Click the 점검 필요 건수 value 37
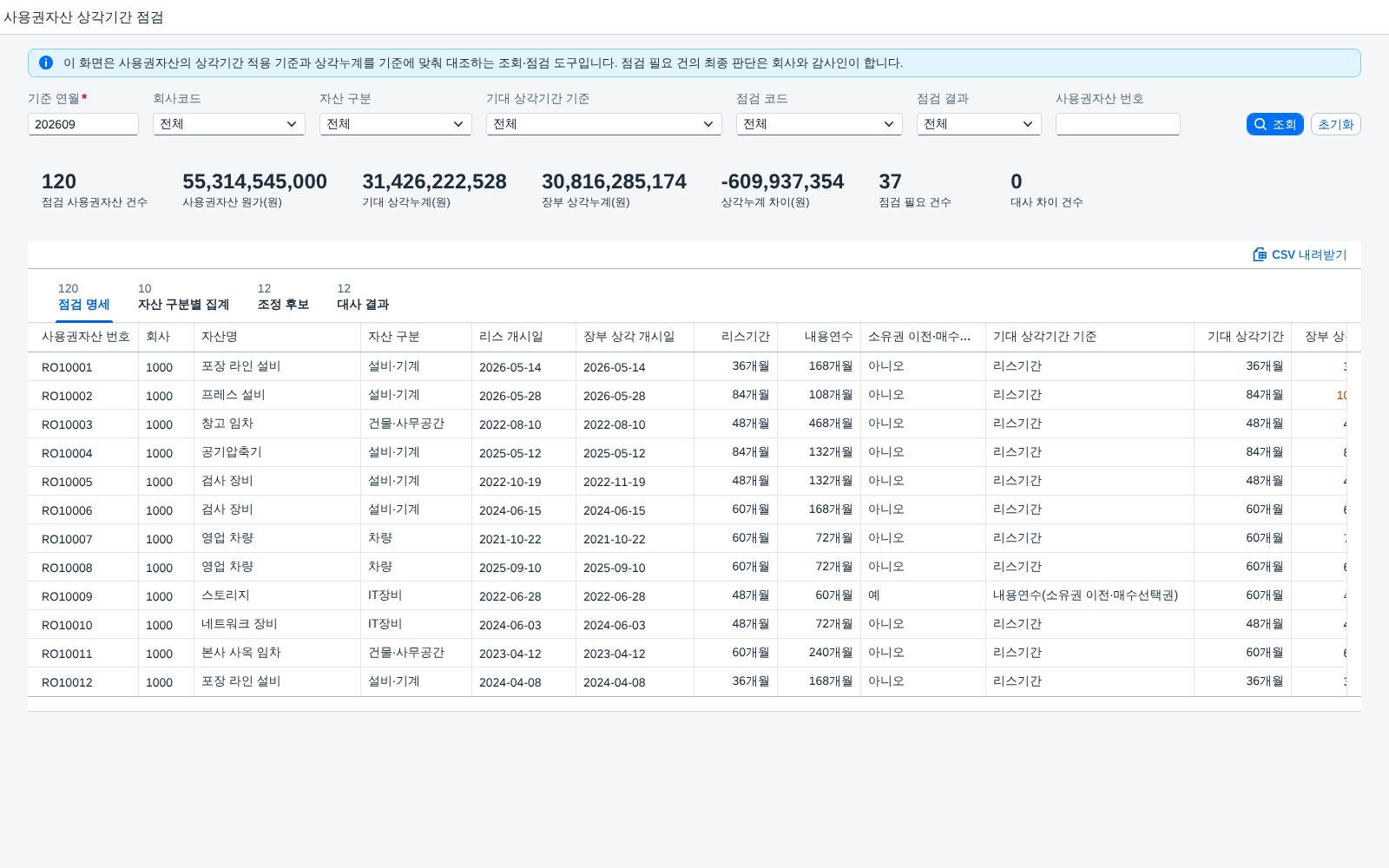The height and width of the screenshot is (868, 1389). pos(890,181)
